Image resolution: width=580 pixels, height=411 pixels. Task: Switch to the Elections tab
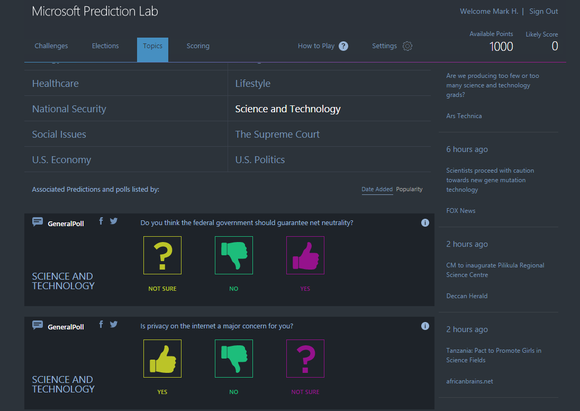pyautogui.click(x=105, y=46)
